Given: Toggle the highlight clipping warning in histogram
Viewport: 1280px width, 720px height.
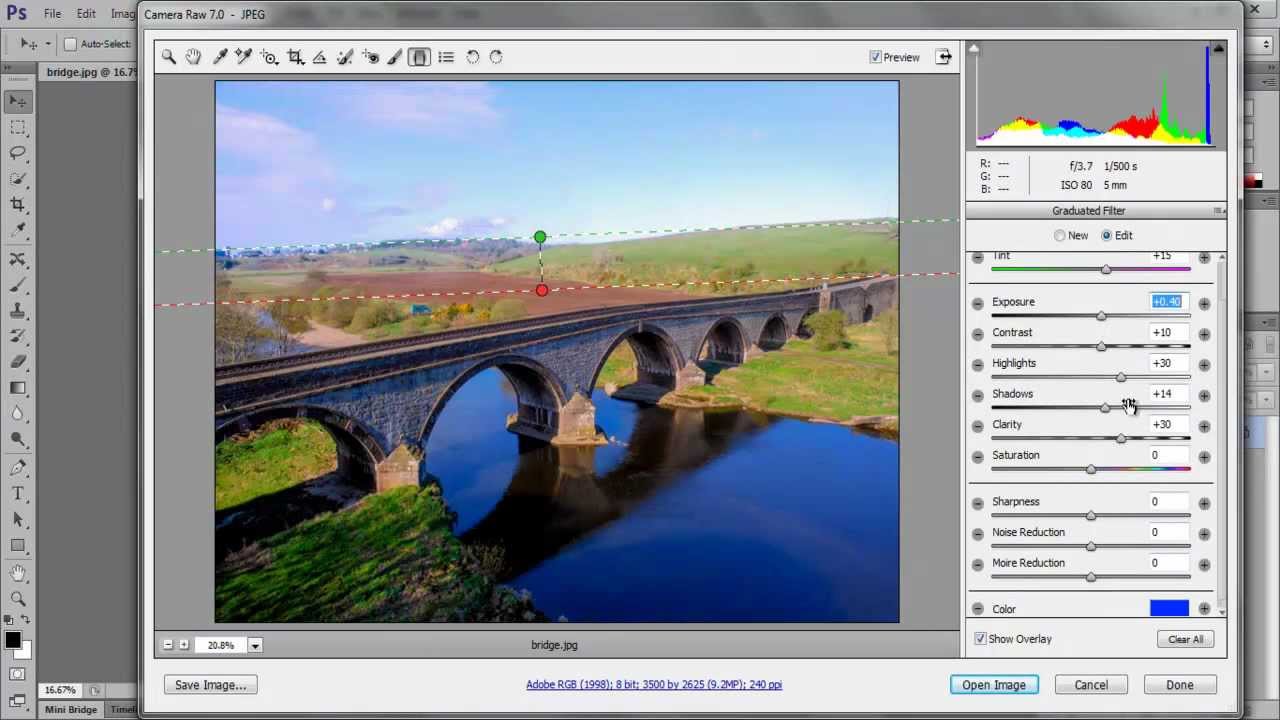Looking at the screenshot, I should [1218, 49].
